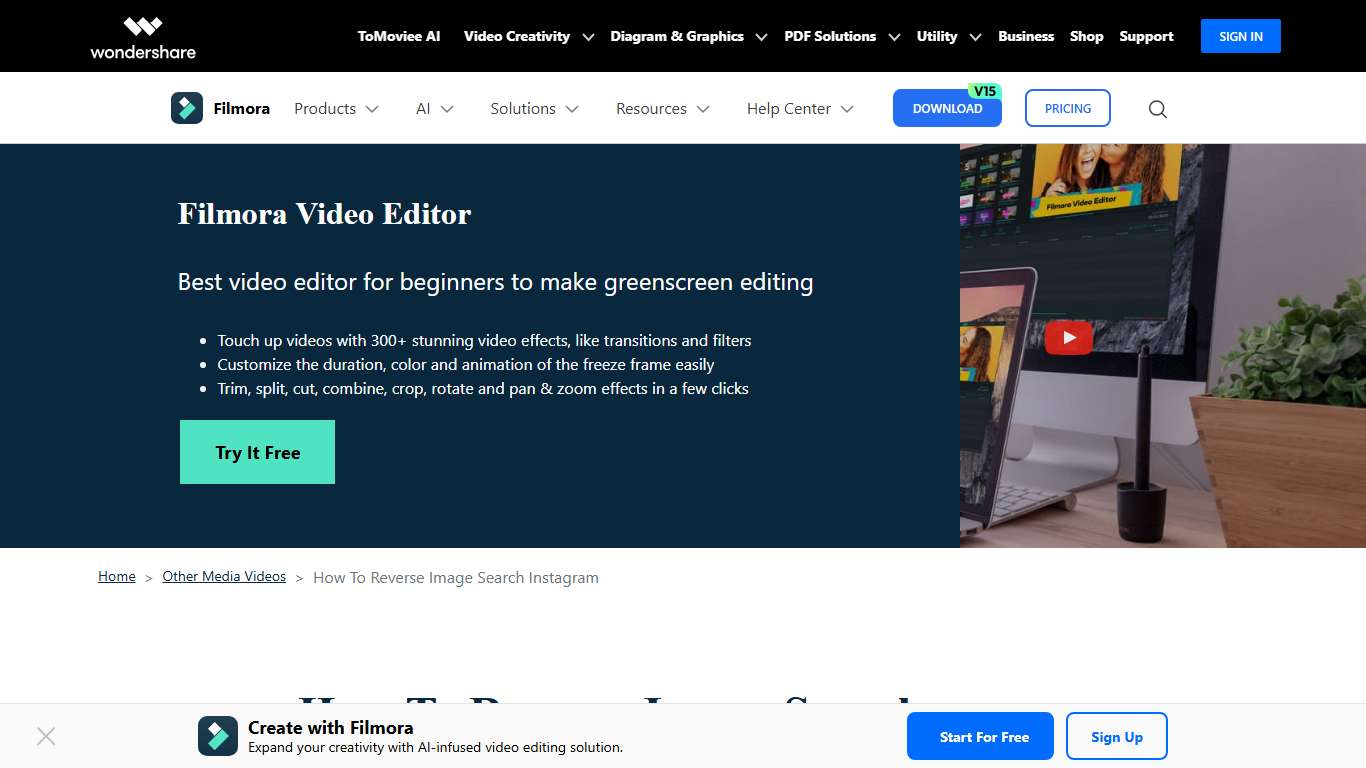Click the Filmora diamond logo icon
The height and width of the screenshot is (768, 1366).
click(186, 108)
